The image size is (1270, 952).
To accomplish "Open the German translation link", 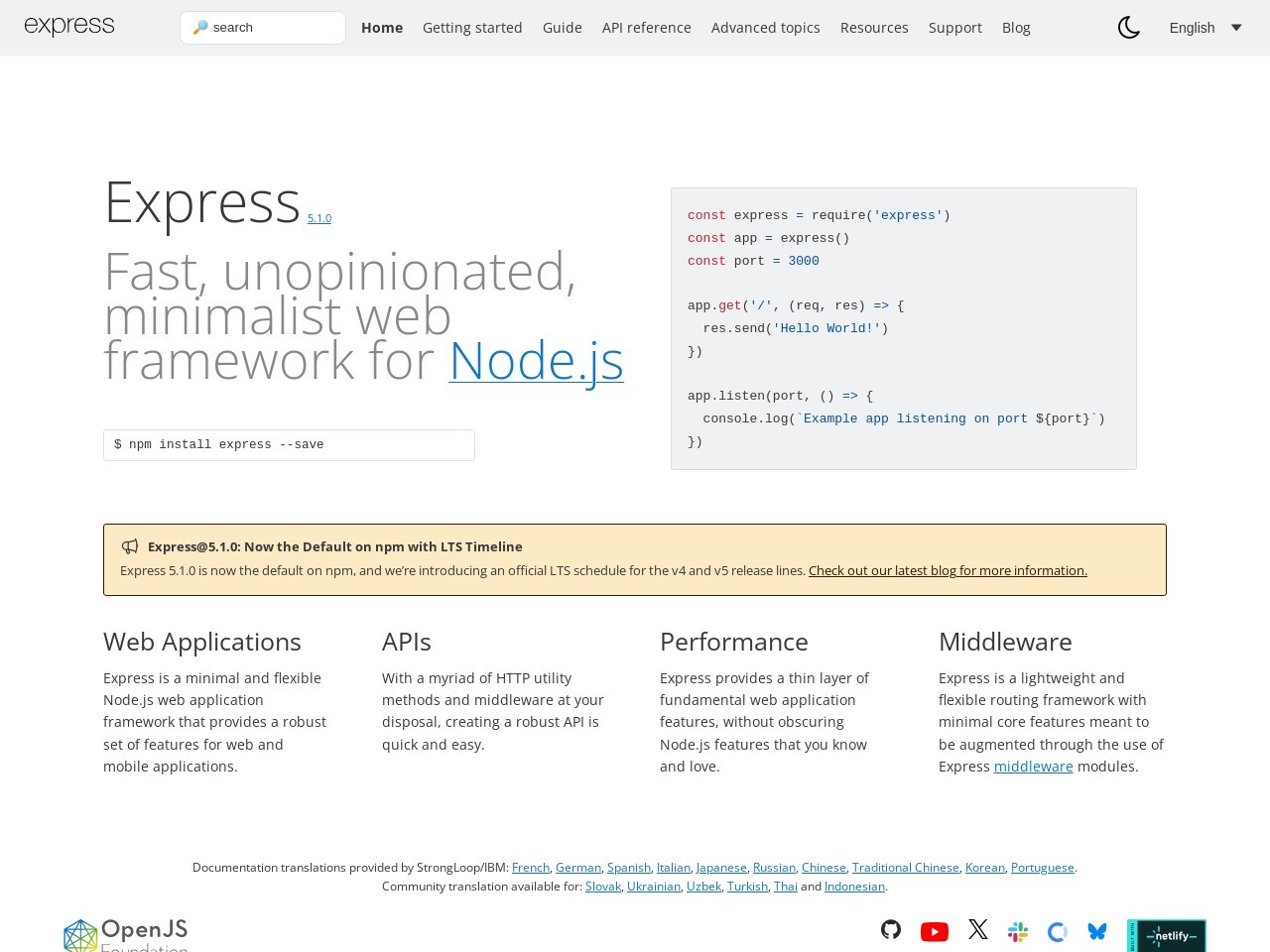I will click(578, 868).
